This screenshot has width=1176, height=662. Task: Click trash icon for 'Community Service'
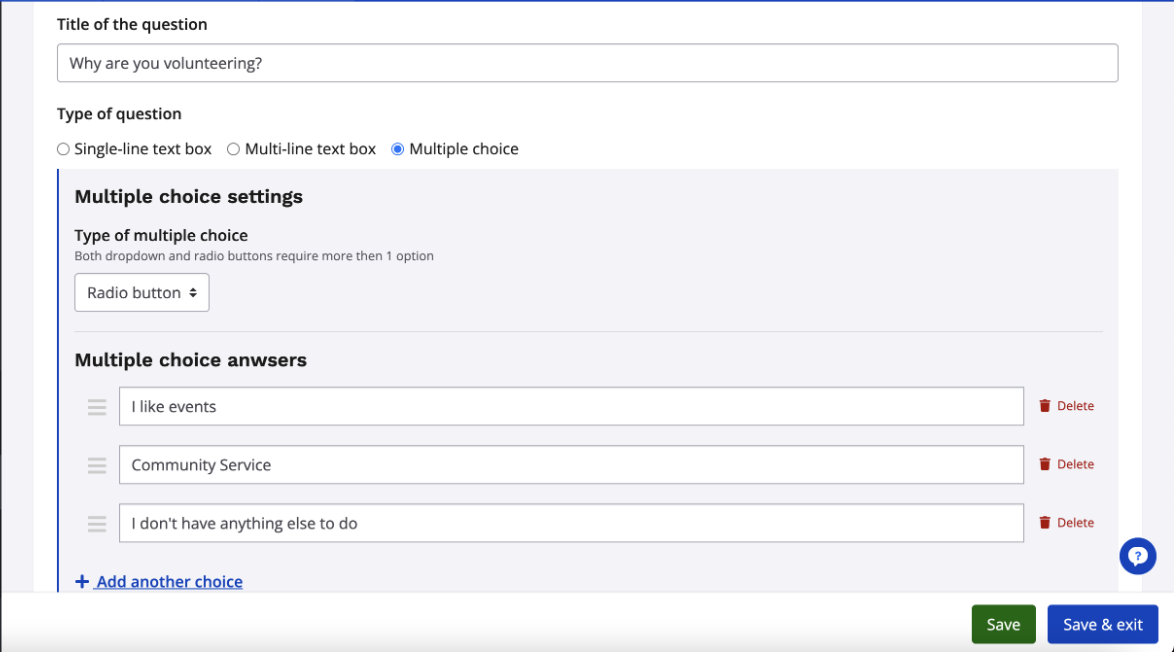1045,464
